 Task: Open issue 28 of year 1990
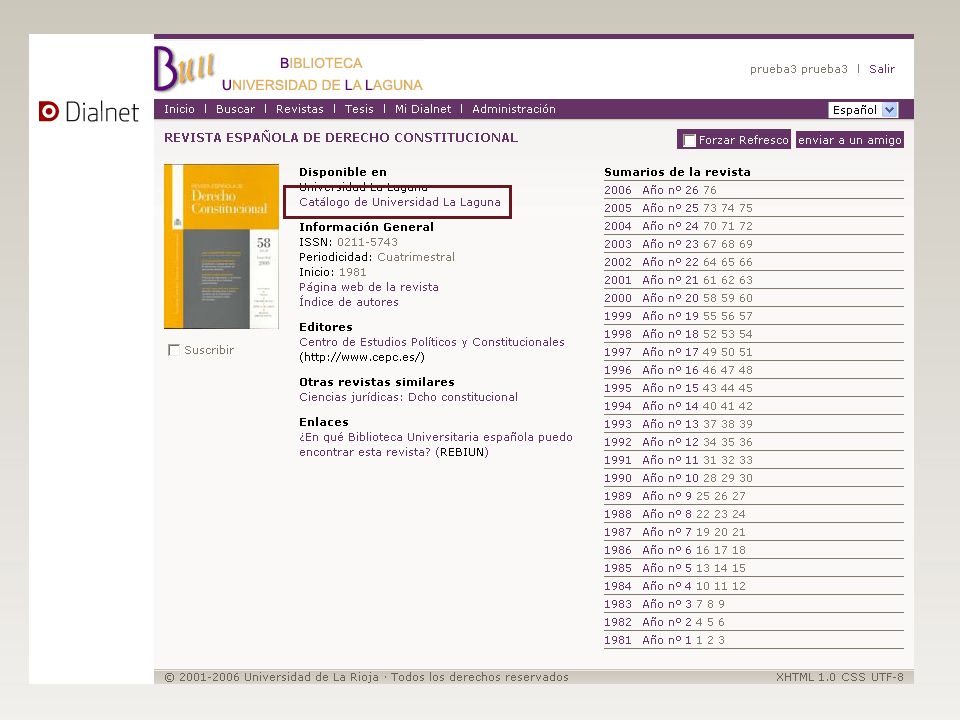coord(710,478)
